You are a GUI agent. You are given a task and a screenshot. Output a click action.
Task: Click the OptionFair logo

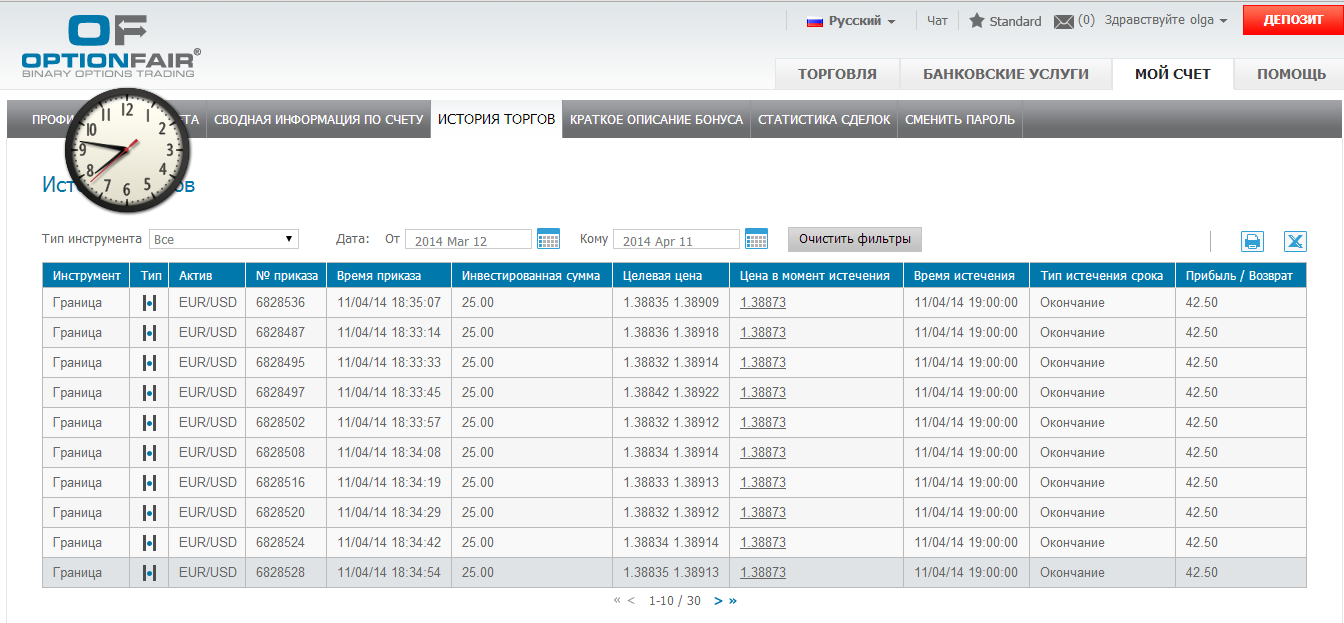111,46
